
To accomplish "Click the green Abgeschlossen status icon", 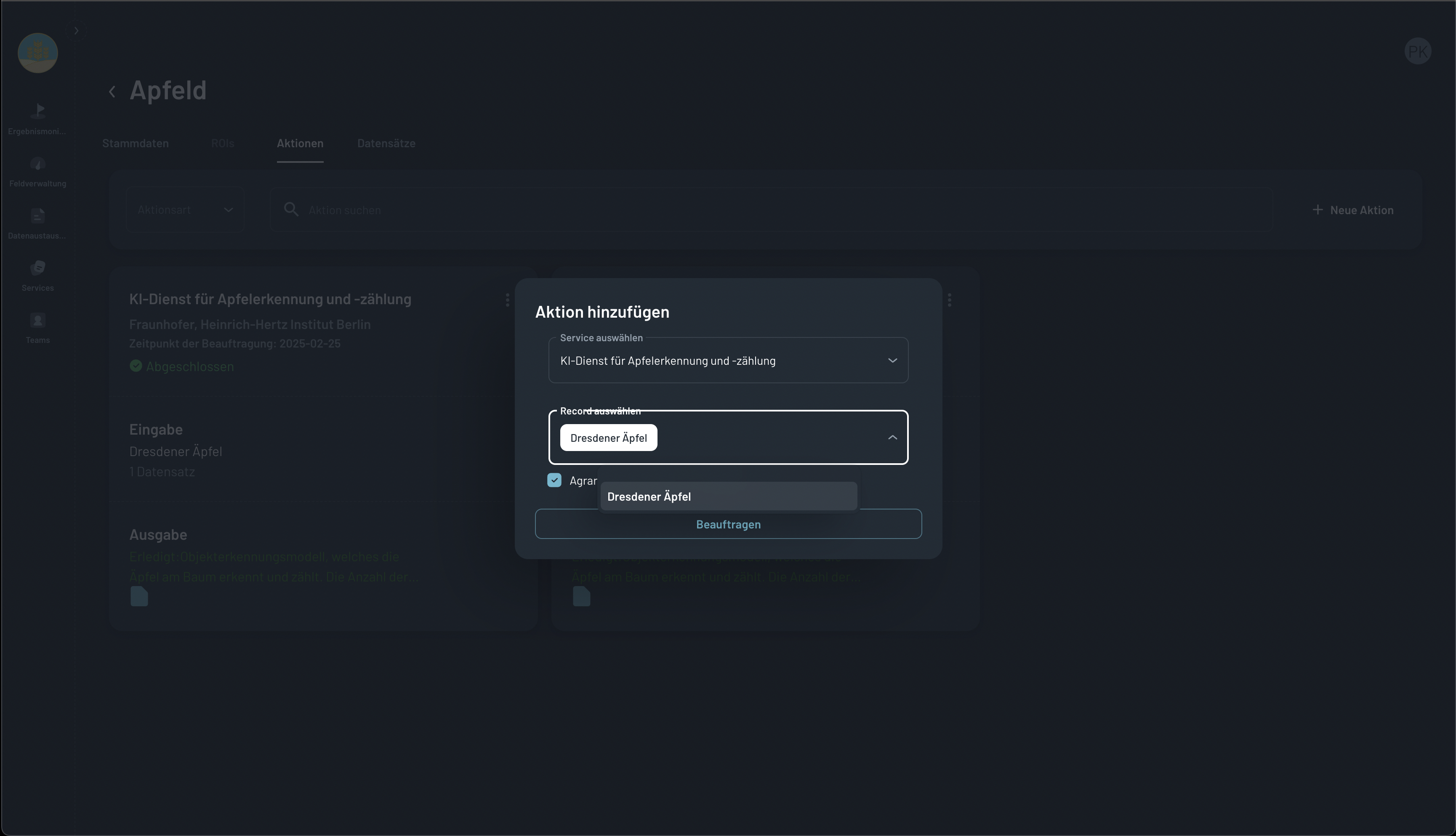I will point(136,366).
